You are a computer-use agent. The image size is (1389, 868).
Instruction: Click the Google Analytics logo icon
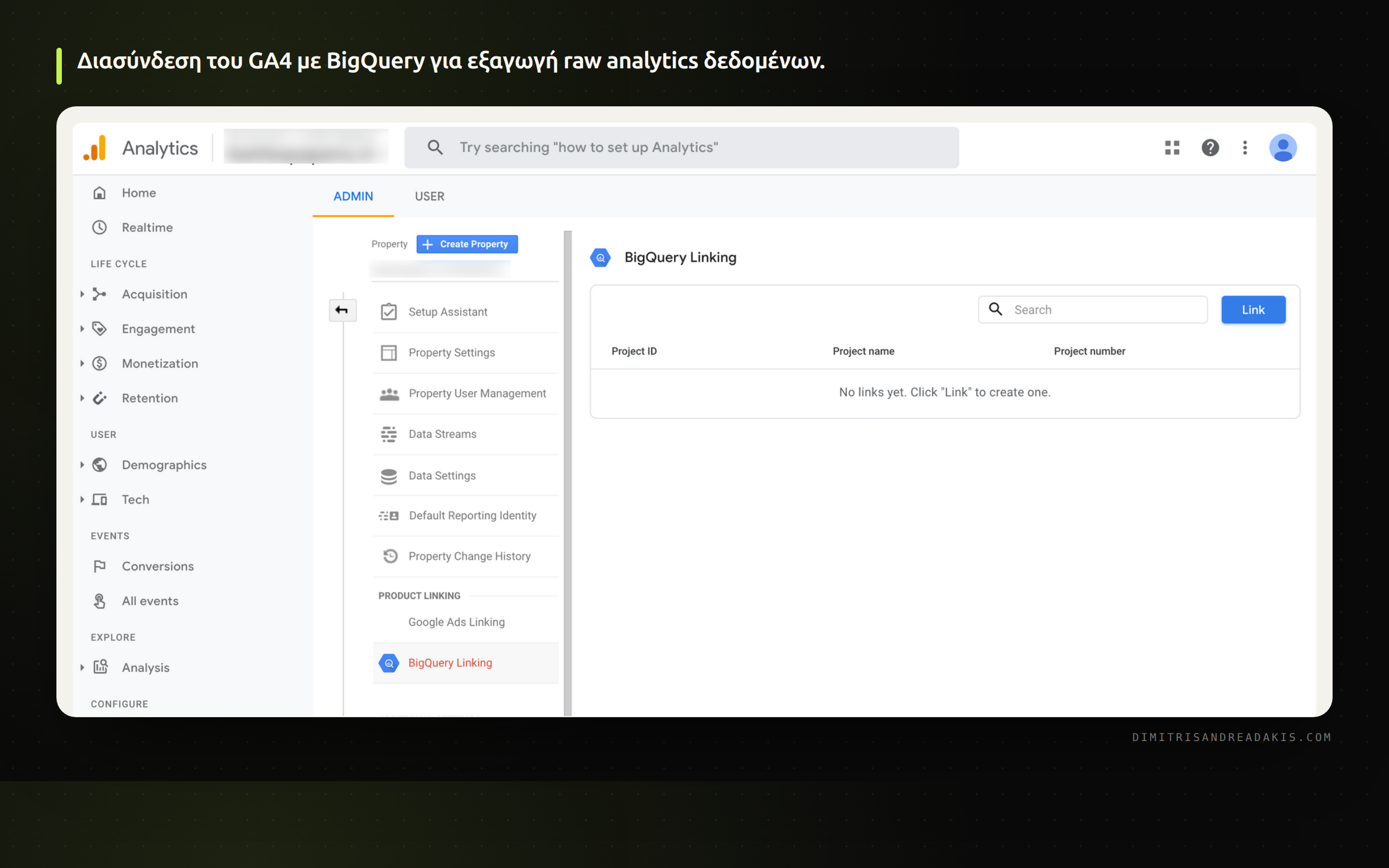95,148
